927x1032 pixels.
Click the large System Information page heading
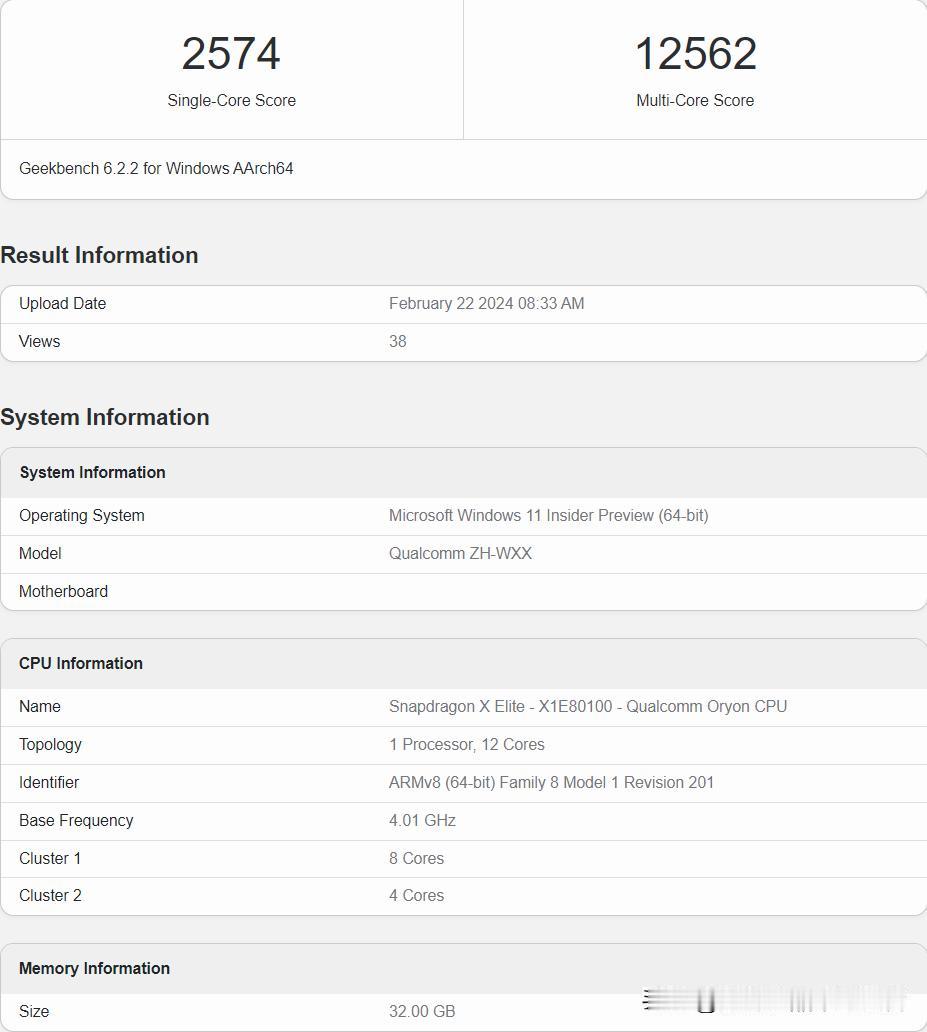[105, 417]
